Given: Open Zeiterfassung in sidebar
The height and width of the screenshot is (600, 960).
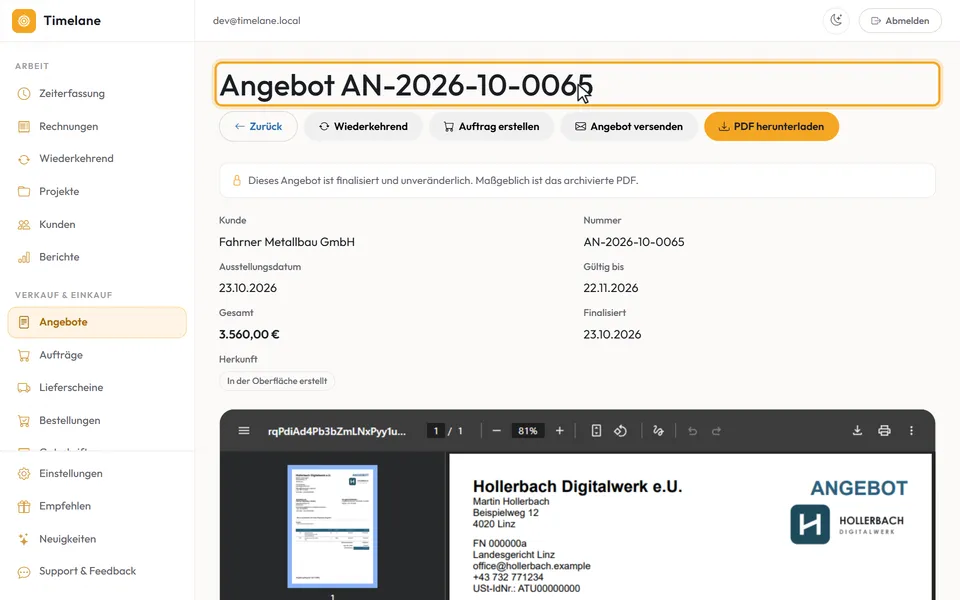Looking at the screenshot, I should pos(97,94).
